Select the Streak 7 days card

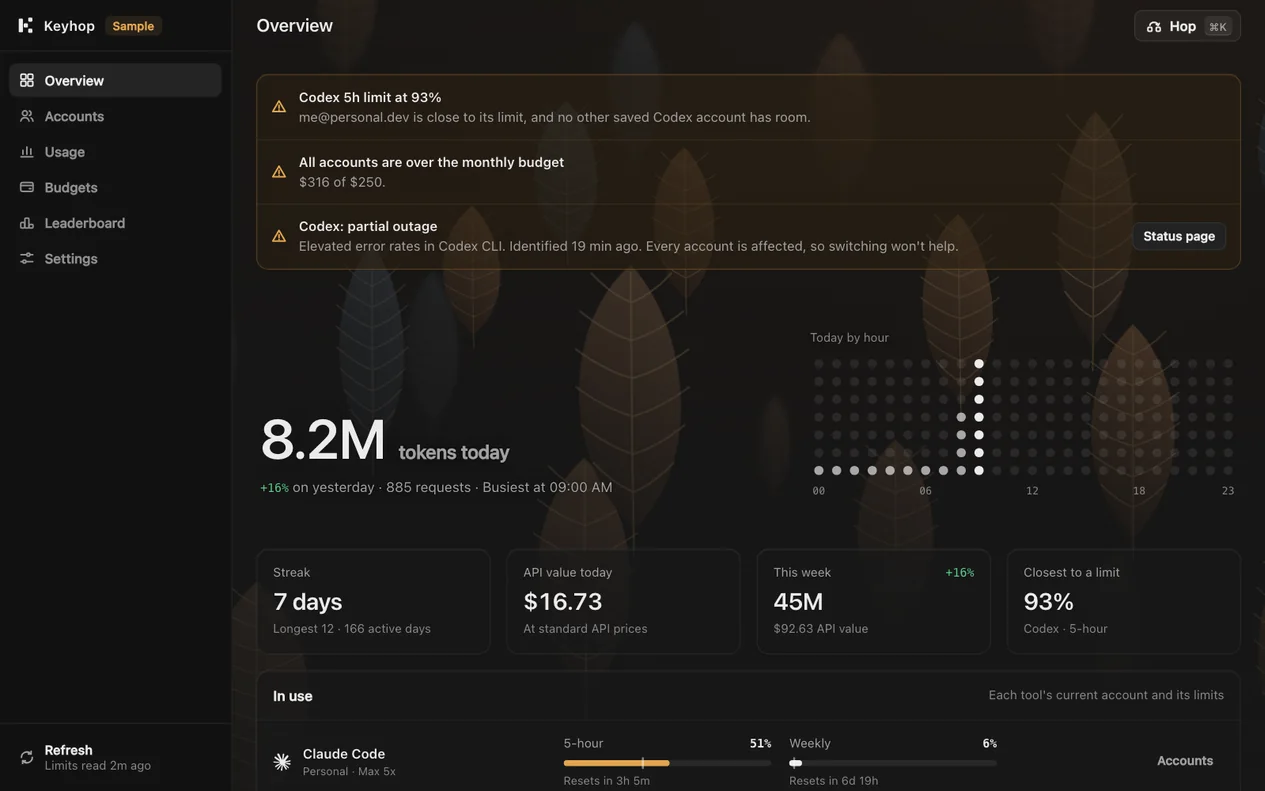(373, 602)
